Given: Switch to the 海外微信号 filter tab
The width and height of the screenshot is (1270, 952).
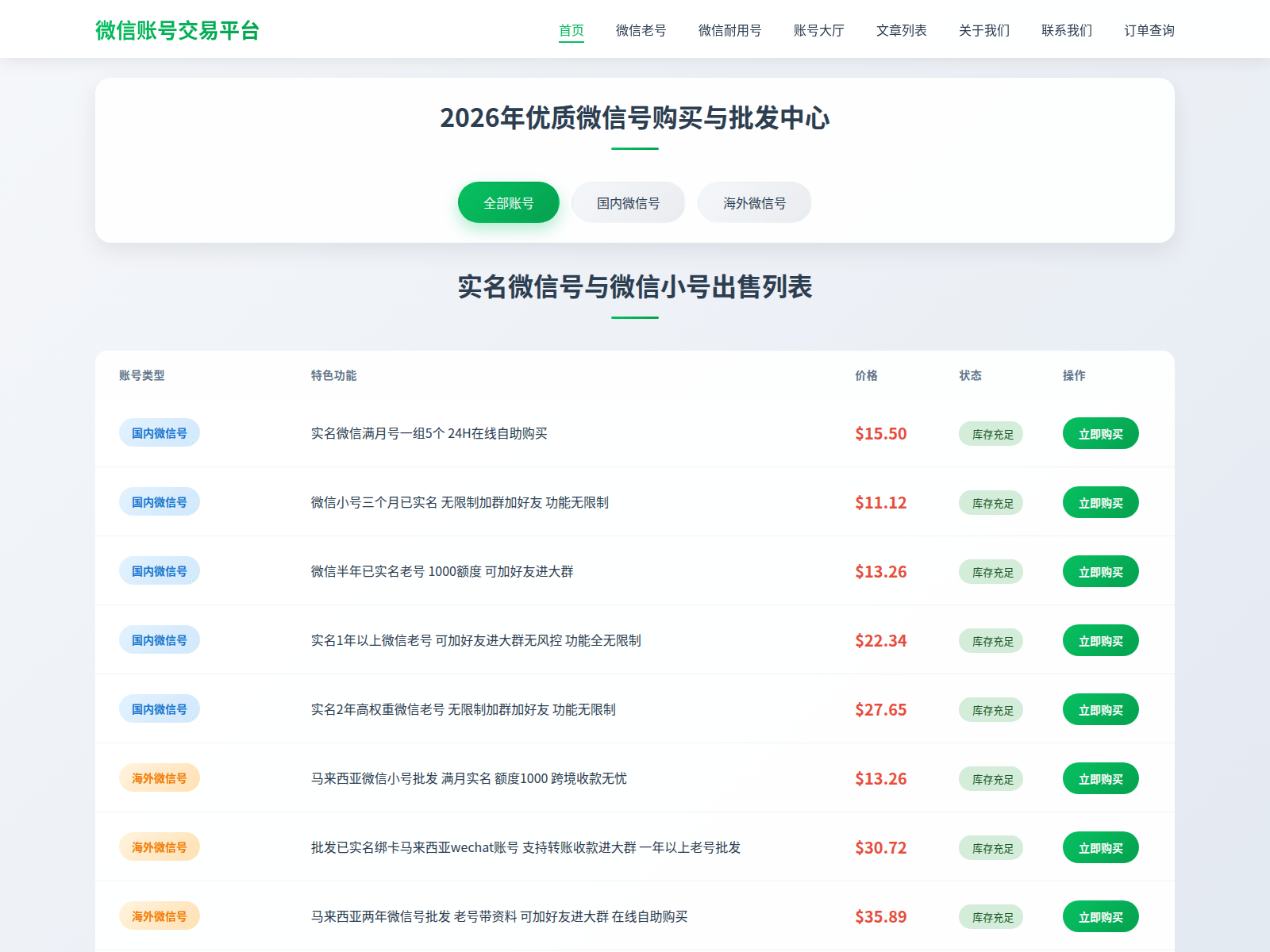Looking at the screenshot, I should click(x=754, y=202).
